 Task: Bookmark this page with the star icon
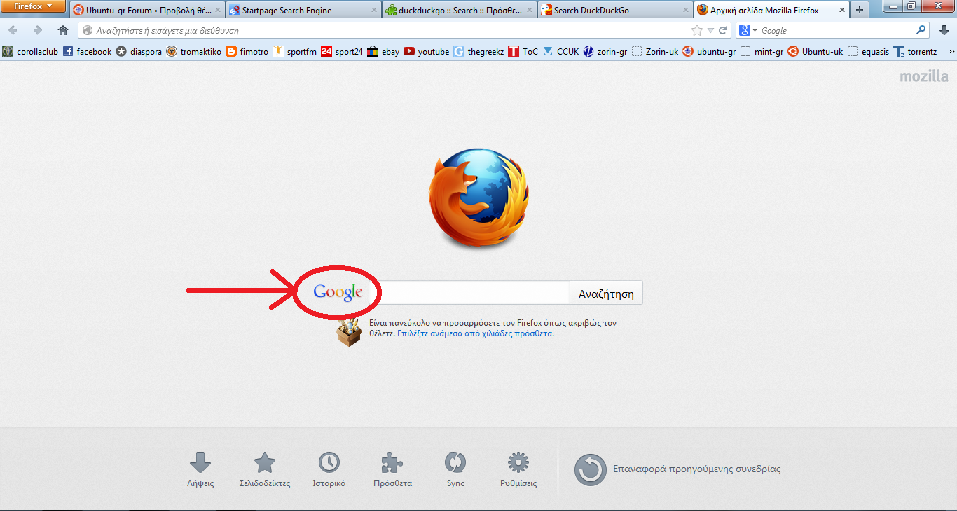pyautogui.click(x=696, y=30)
